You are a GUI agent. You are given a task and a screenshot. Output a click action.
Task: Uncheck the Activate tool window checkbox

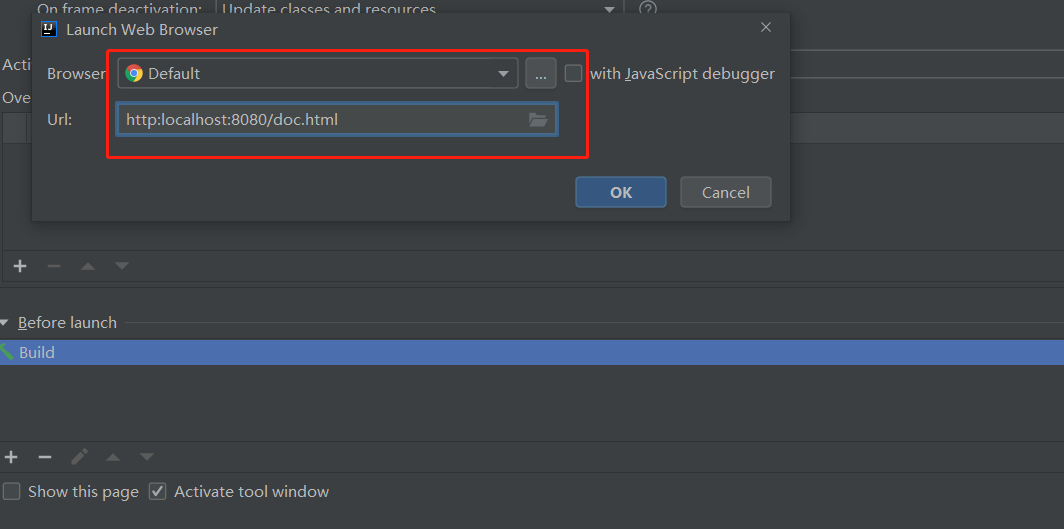(157, 492)
